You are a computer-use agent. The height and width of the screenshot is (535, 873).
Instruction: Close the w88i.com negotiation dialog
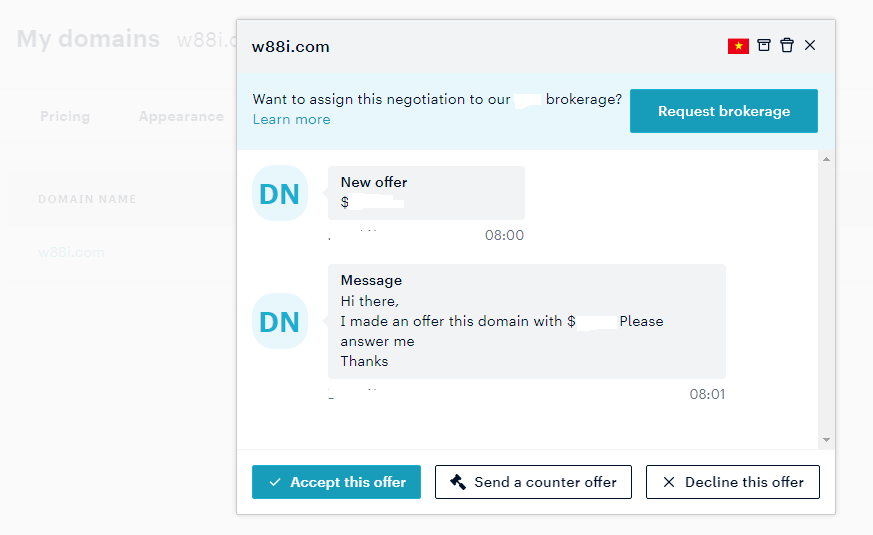point(810,45)
